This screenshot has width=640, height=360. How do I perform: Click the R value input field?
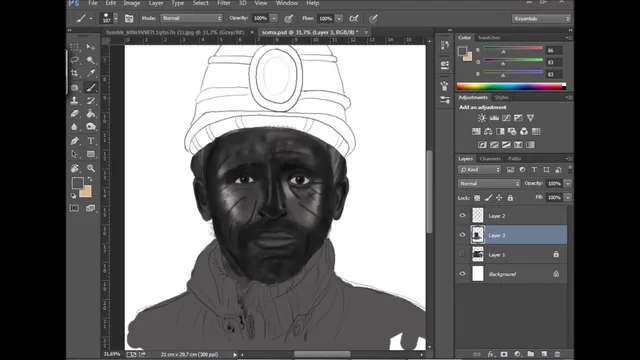click(554, 51)
